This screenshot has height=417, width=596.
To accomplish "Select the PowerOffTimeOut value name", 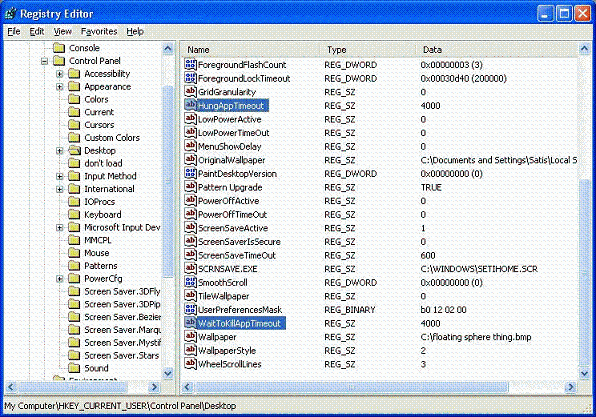I will coord(232,215).
